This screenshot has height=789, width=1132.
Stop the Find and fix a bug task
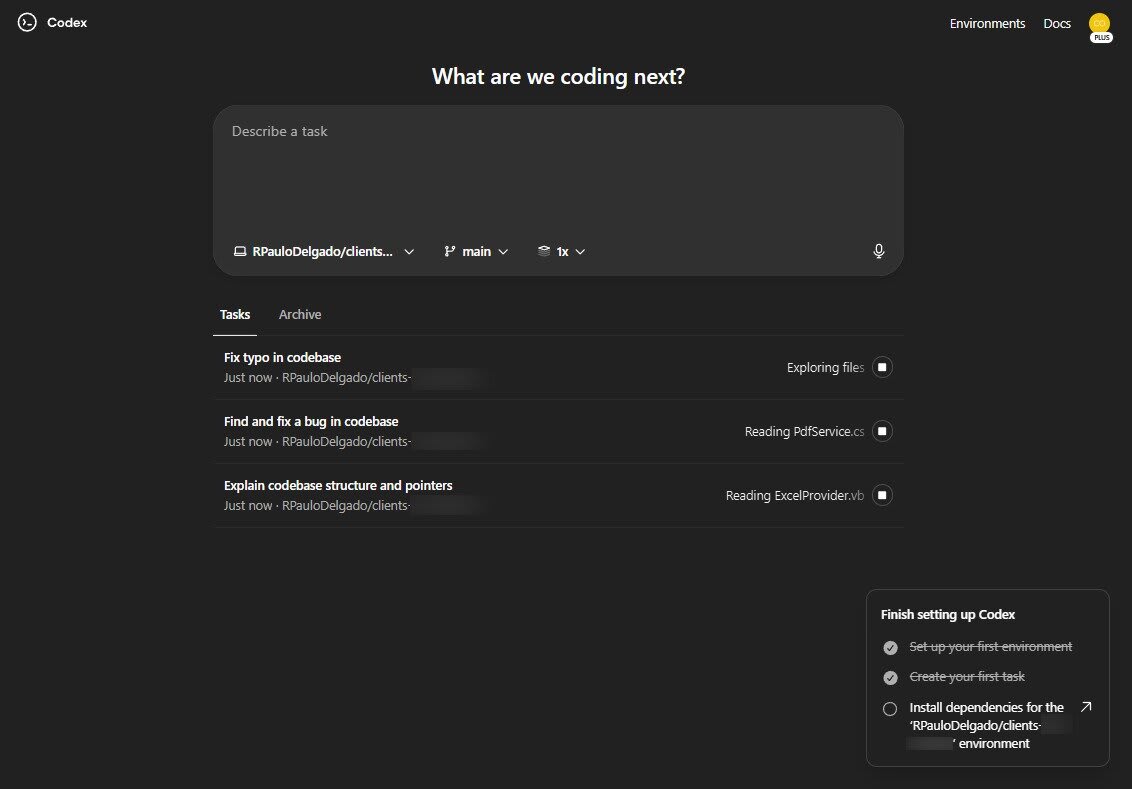[x=882, y=431]
